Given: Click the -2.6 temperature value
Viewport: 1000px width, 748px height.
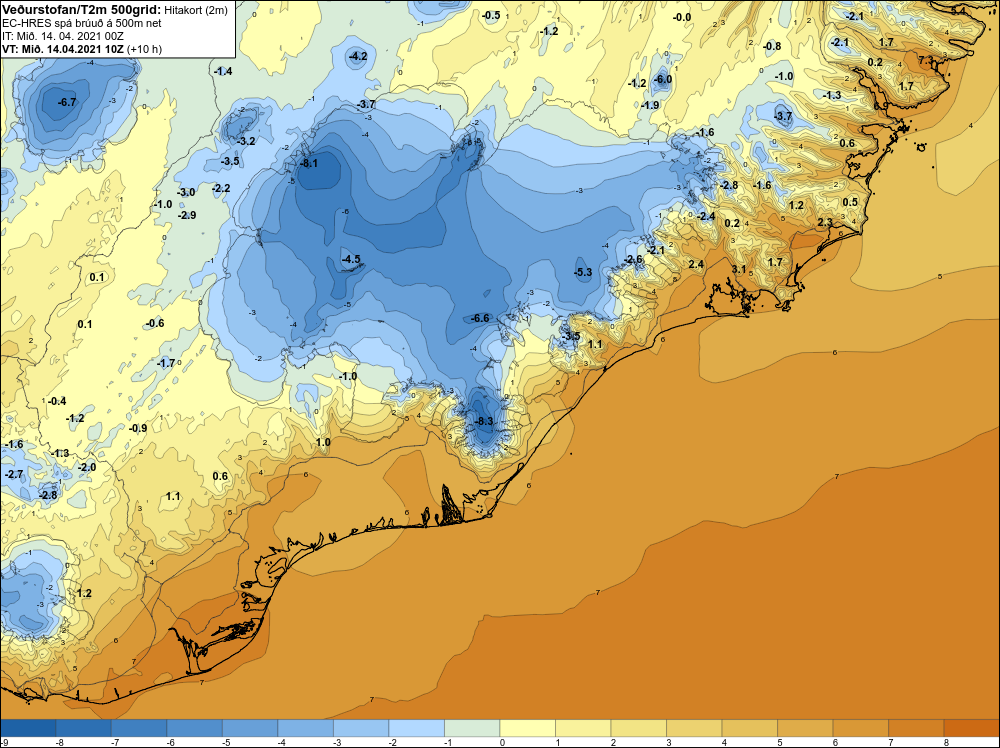Looking at the screenshot, I should click(634, 259).
